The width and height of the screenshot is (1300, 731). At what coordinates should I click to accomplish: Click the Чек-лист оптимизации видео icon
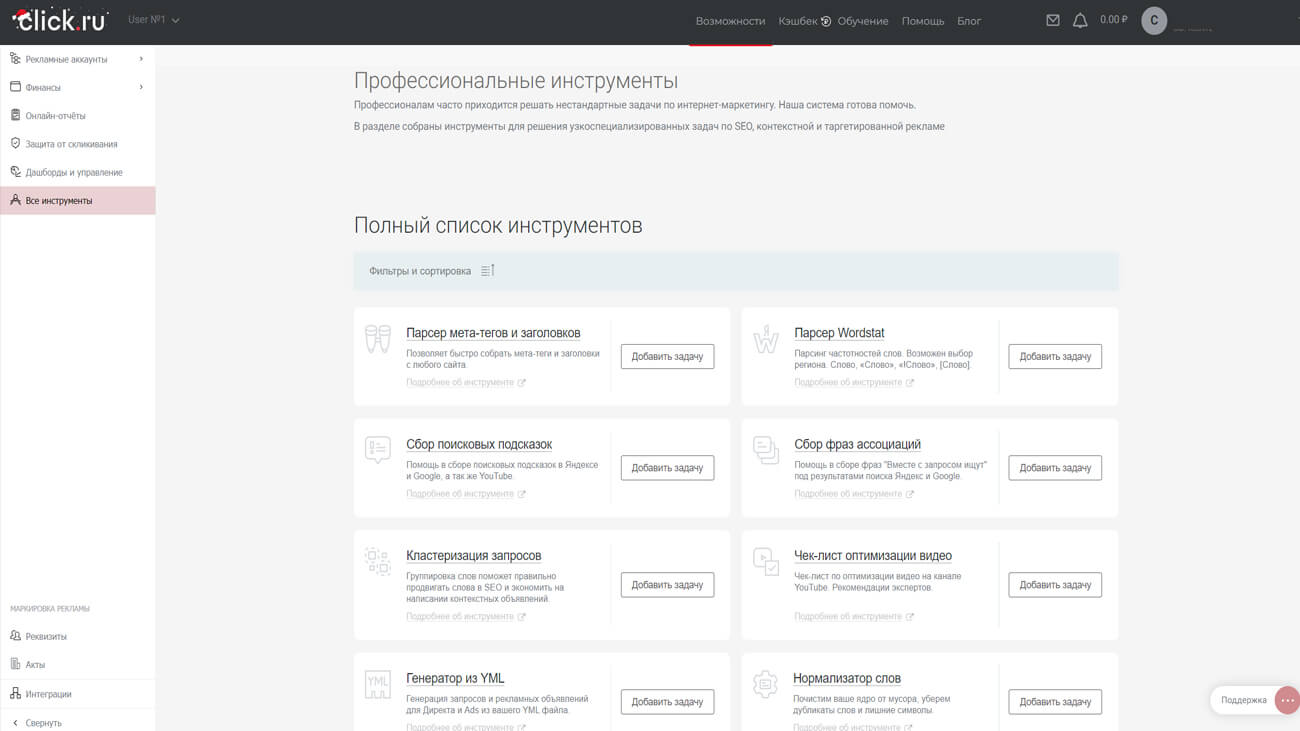click(x=766, y=561)
